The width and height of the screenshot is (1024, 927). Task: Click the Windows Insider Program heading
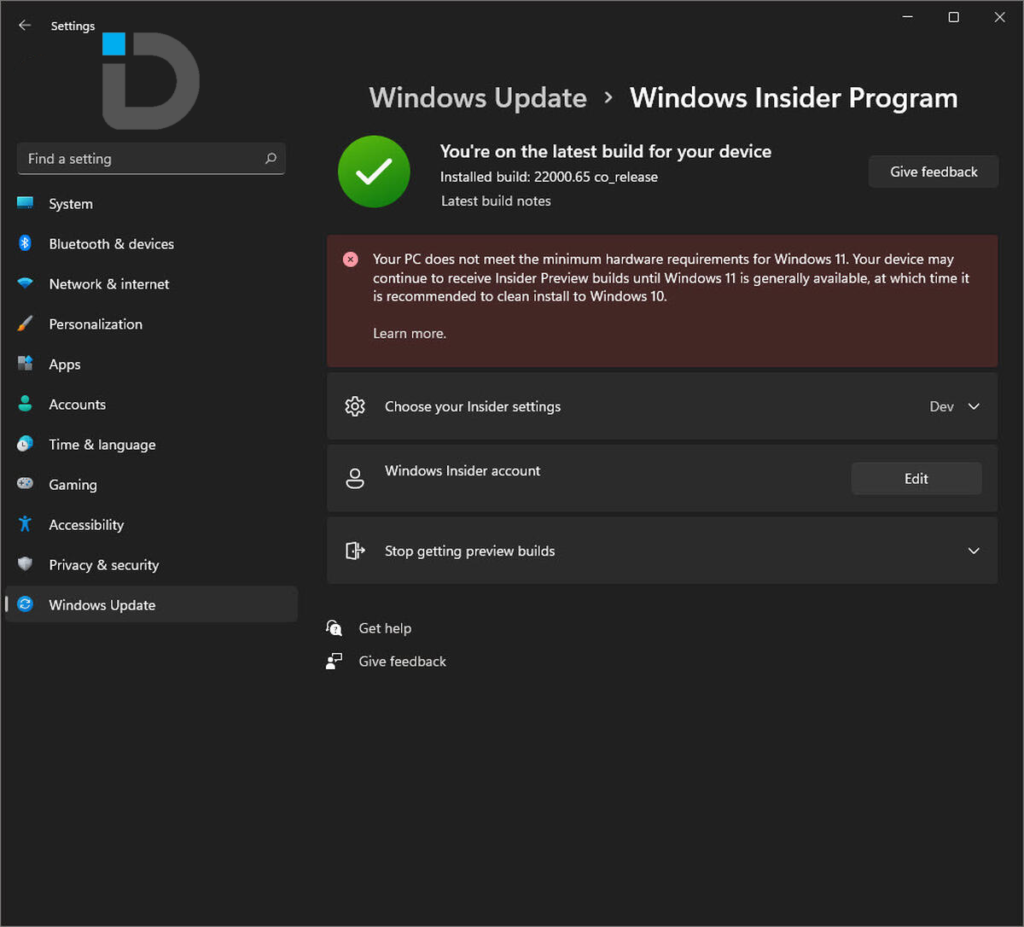pos(793,98)
